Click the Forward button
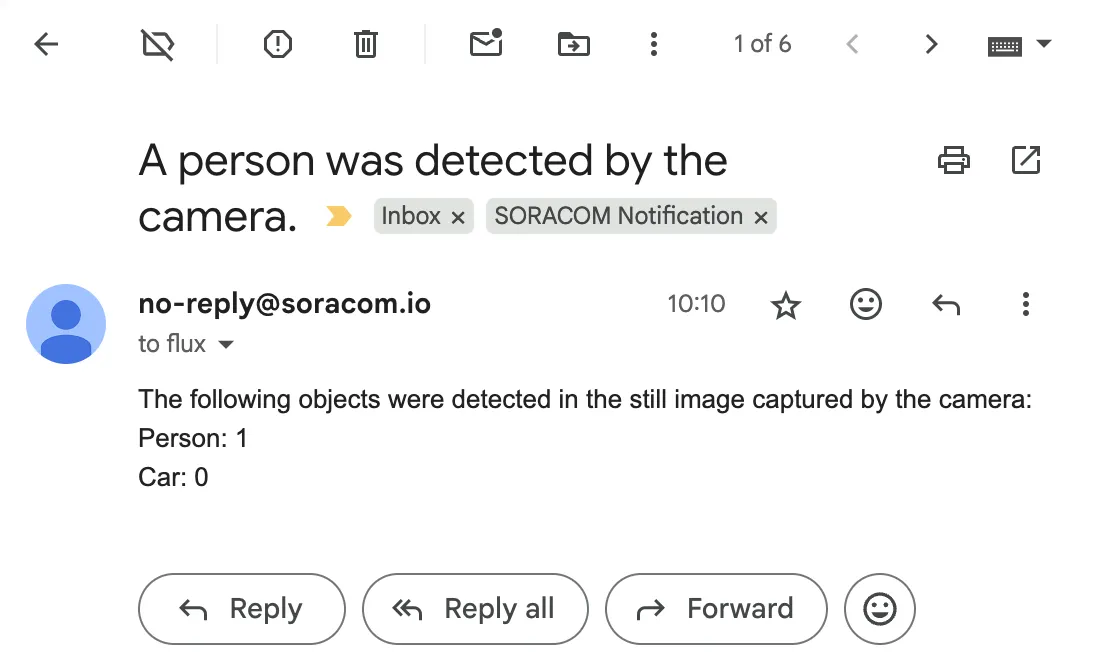 (716, 609)
